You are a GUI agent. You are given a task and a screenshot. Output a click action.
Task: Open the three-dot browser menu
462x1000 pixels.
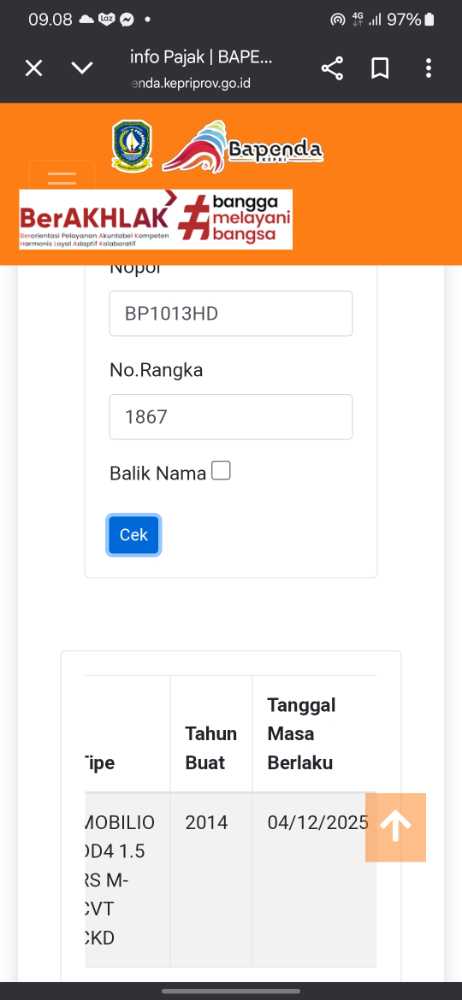pyautogui.click(x=428, y=68)
